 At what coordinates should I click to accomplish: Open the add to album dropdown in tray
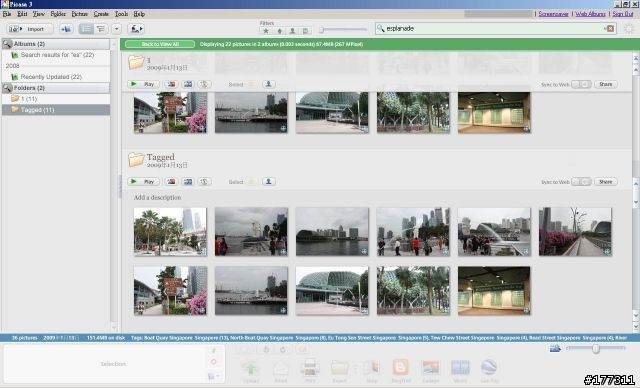(213, 376)
